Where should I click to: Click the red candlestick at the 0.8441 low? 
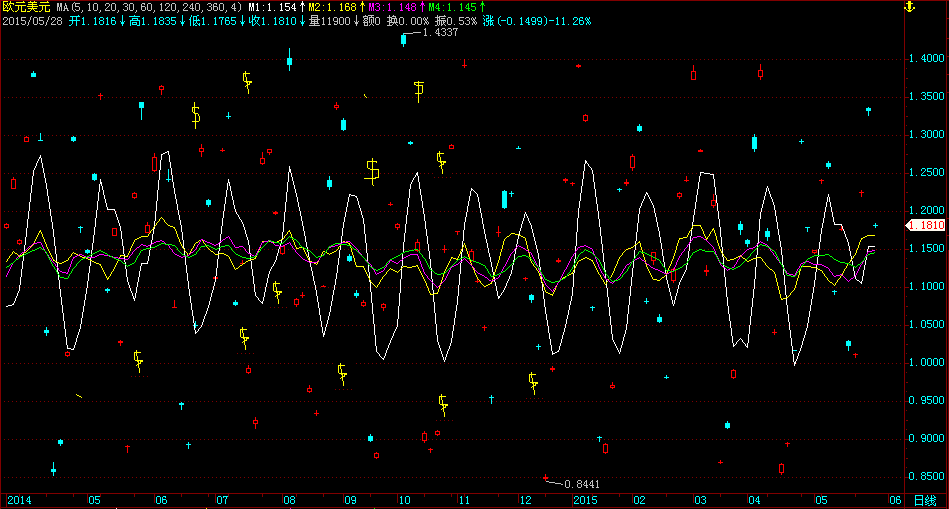(546, 479)
